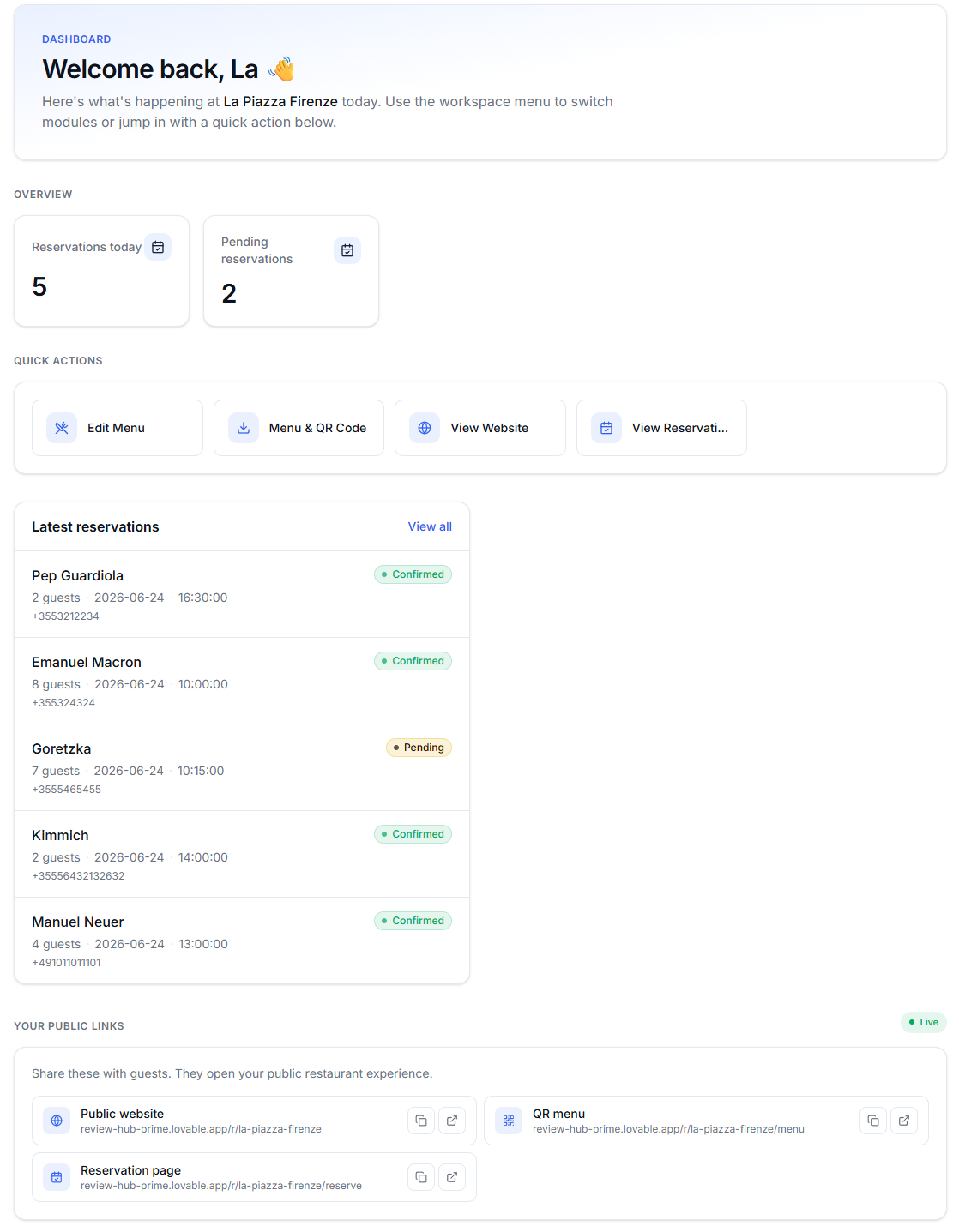Select the View Website quick action
Screen dimensions: 959x1232
[480, 428]
